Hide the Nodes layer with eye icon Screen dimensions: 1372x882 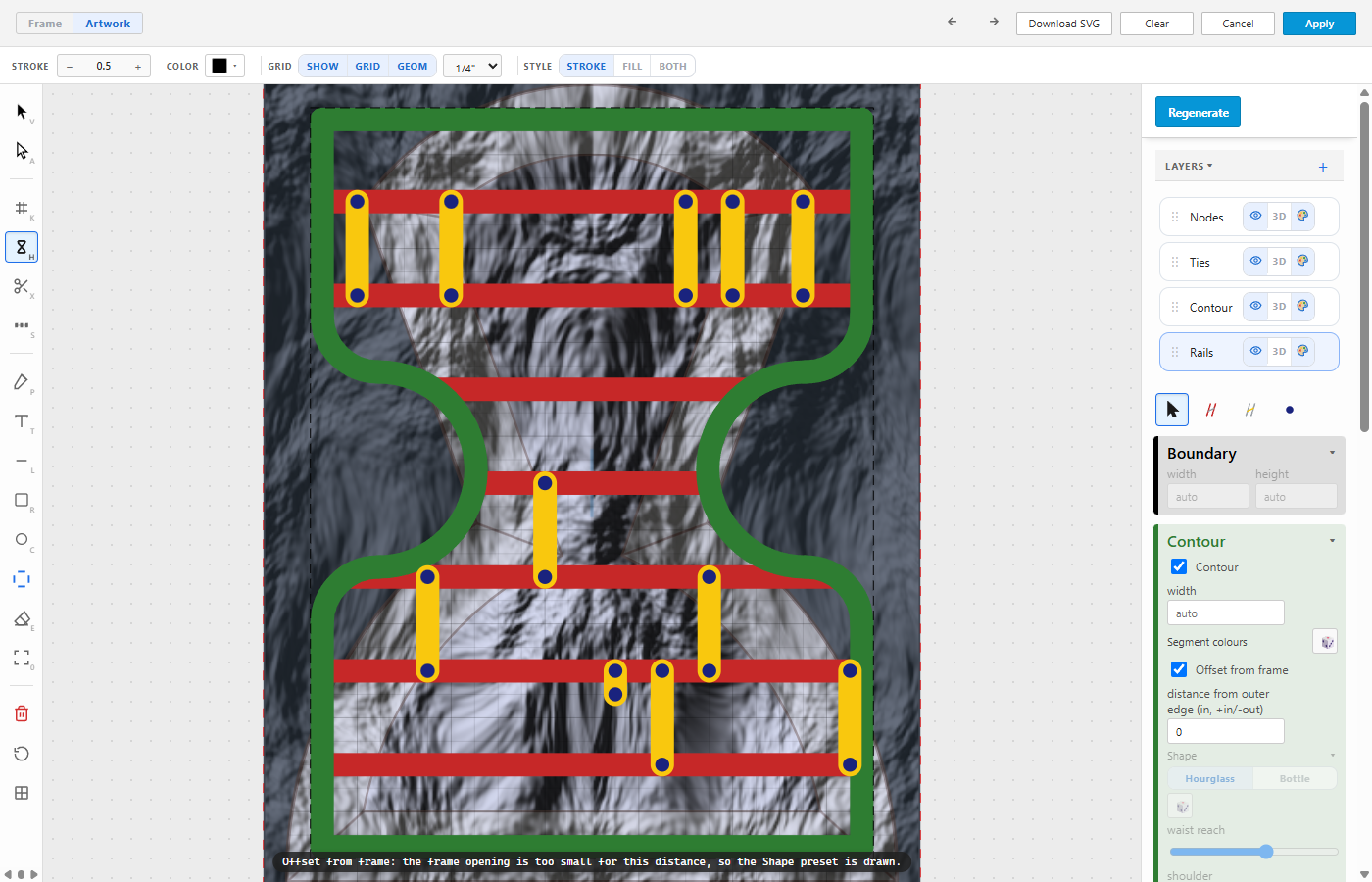tap(1255, 217)
